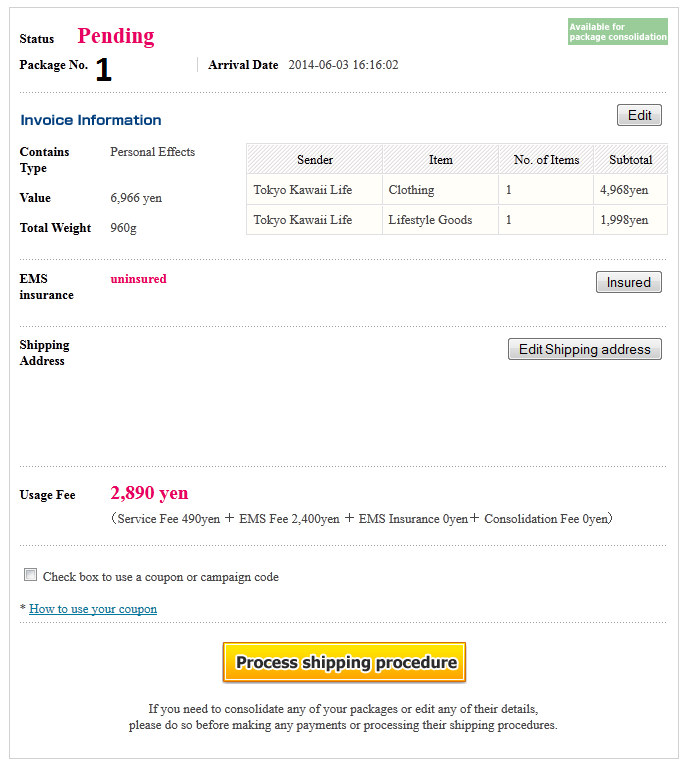The width and height of the screenshot is (692, 770).
Task: Click the Invoice Information heading
Action: pos(91,120)
